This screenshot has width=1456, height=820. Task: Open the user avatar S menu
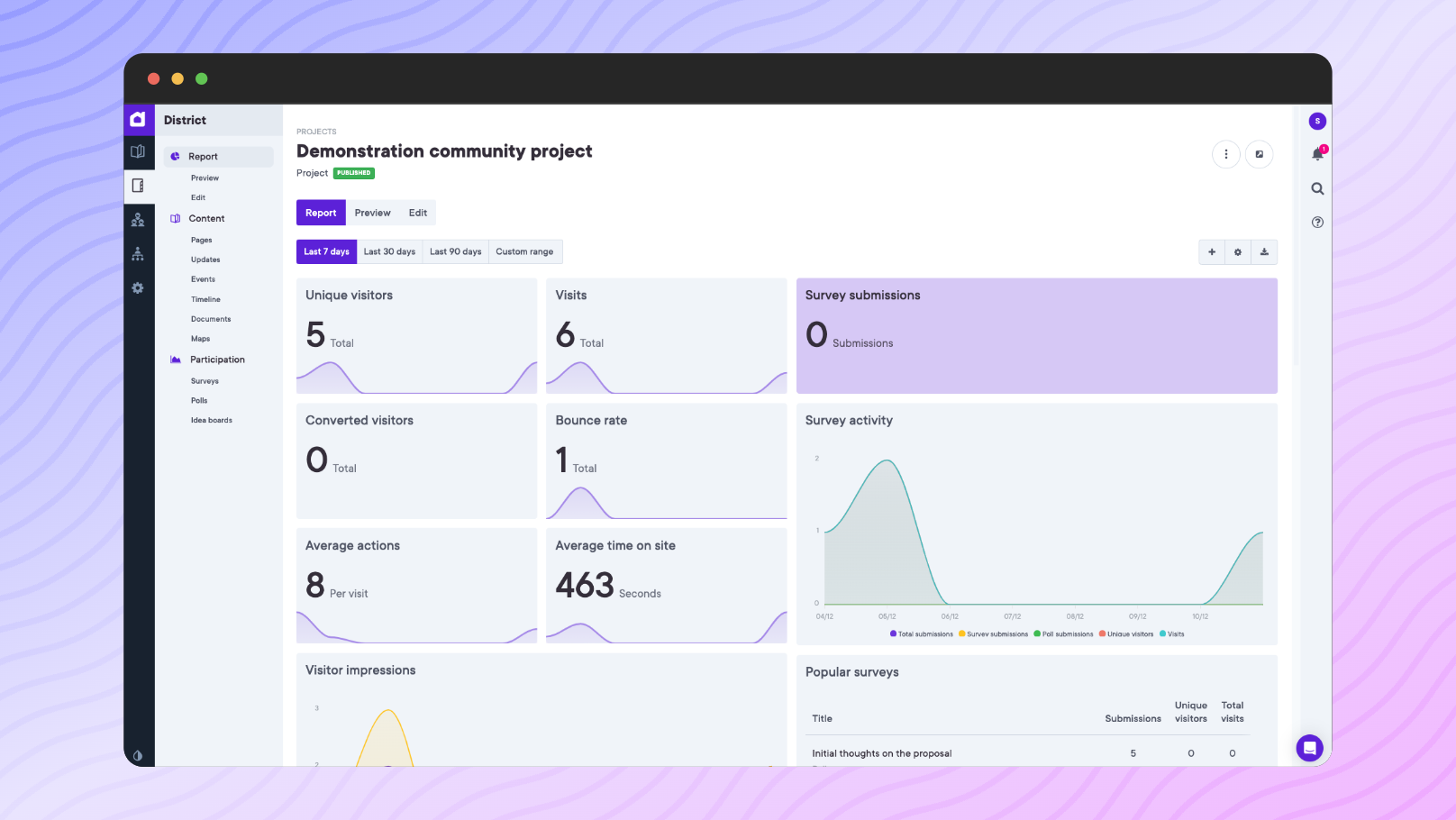coord(1317,121)
